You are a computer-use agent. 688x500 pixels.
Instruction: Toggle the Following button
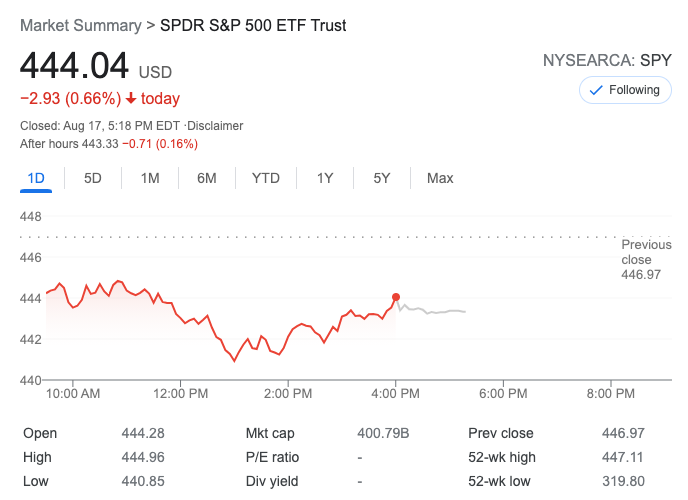click(625, 90)
